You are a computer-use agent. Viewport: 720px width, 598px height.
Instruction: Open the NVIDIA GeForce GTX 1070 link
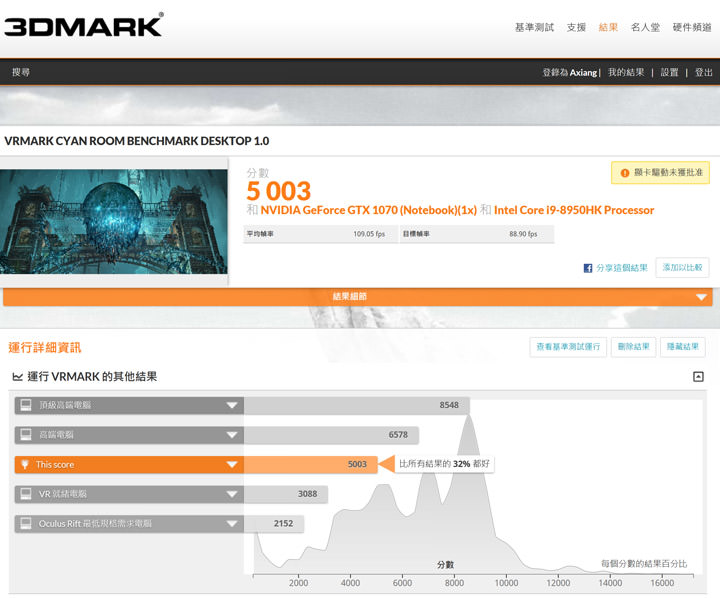[368, 210]
